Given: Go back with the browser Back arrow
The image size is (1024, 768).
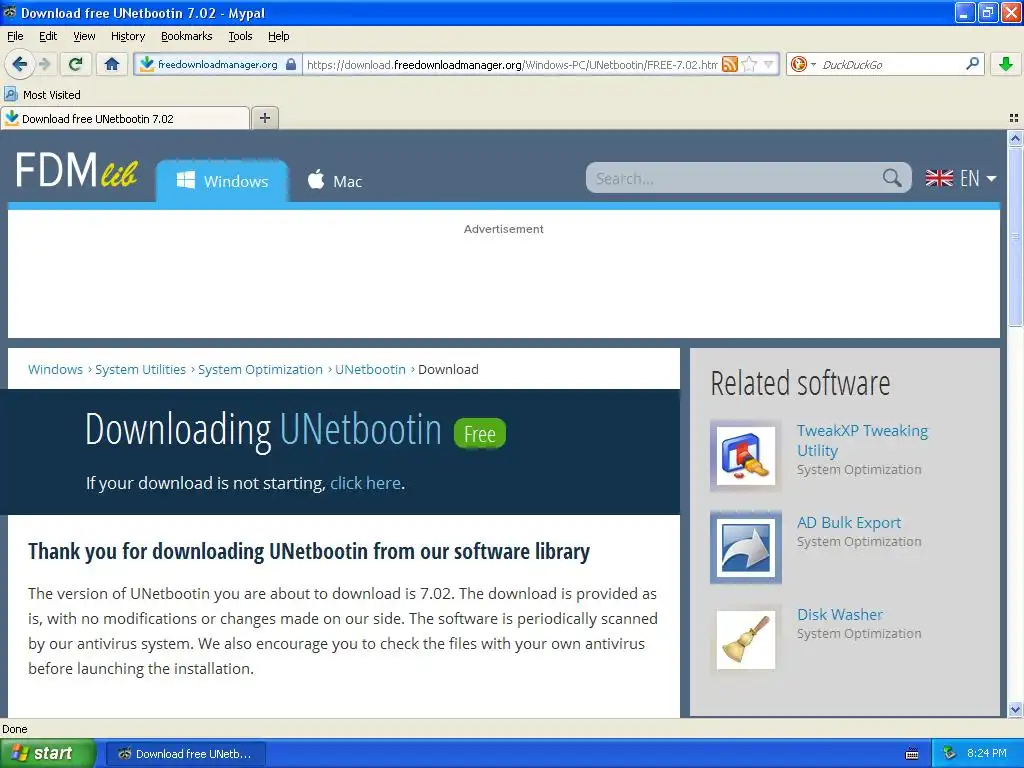Looking at the screenshot, I should [20, 64].
